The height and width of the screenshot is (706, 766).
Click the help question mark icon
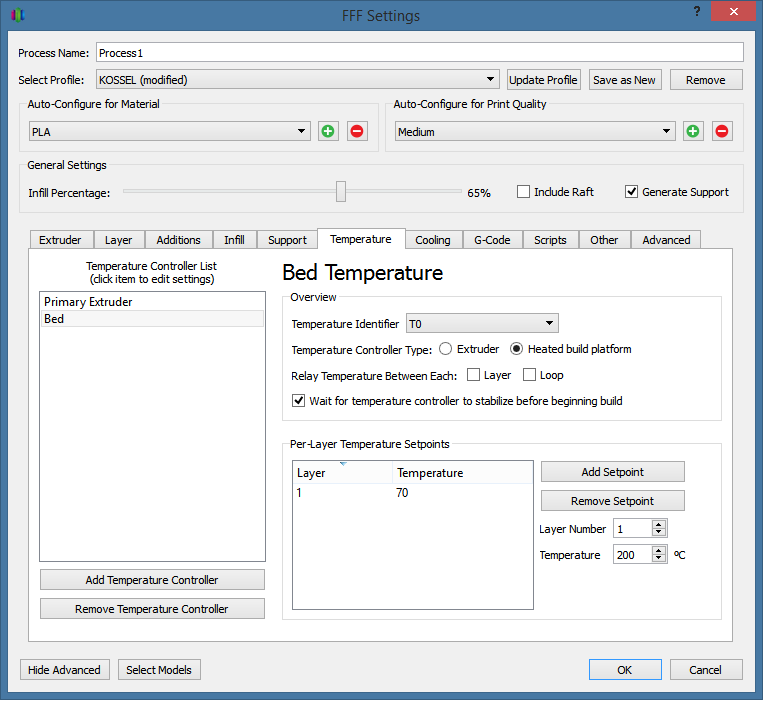(696, 11)
